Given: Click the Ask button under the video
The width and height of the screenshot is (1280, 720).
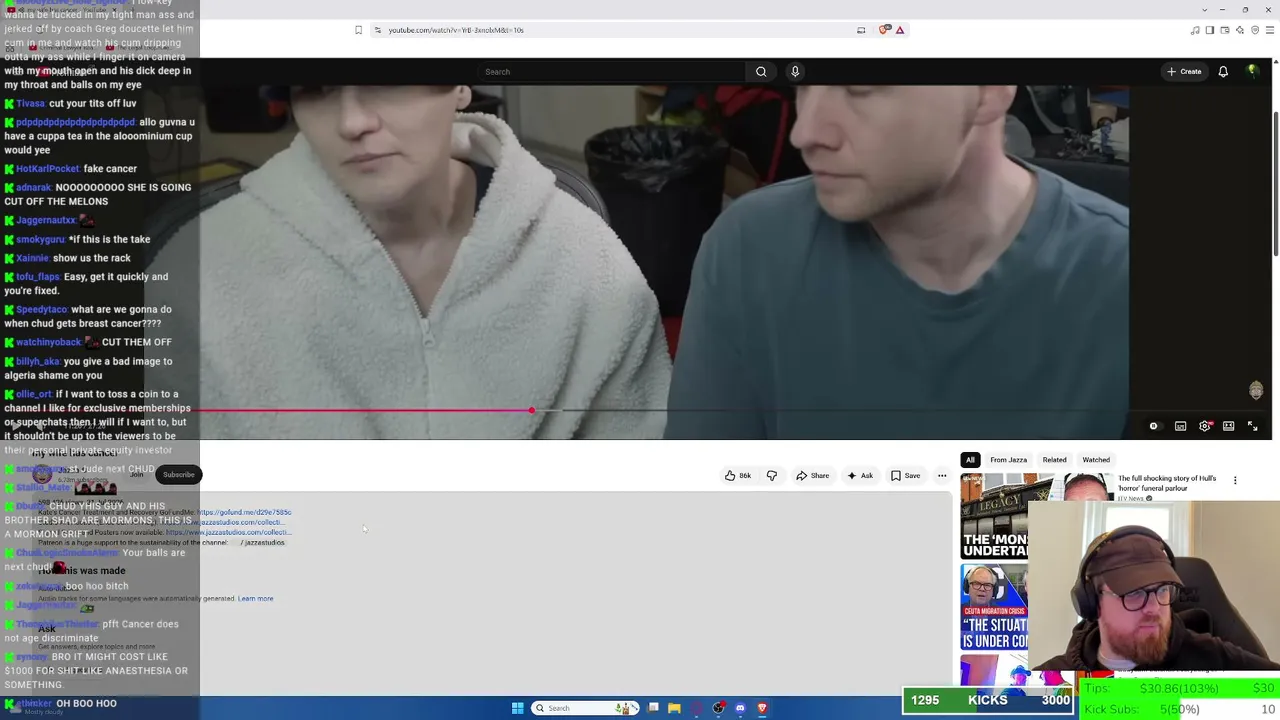Looking at the screenshot, I should pyautogui.click(x=860, y=476).
